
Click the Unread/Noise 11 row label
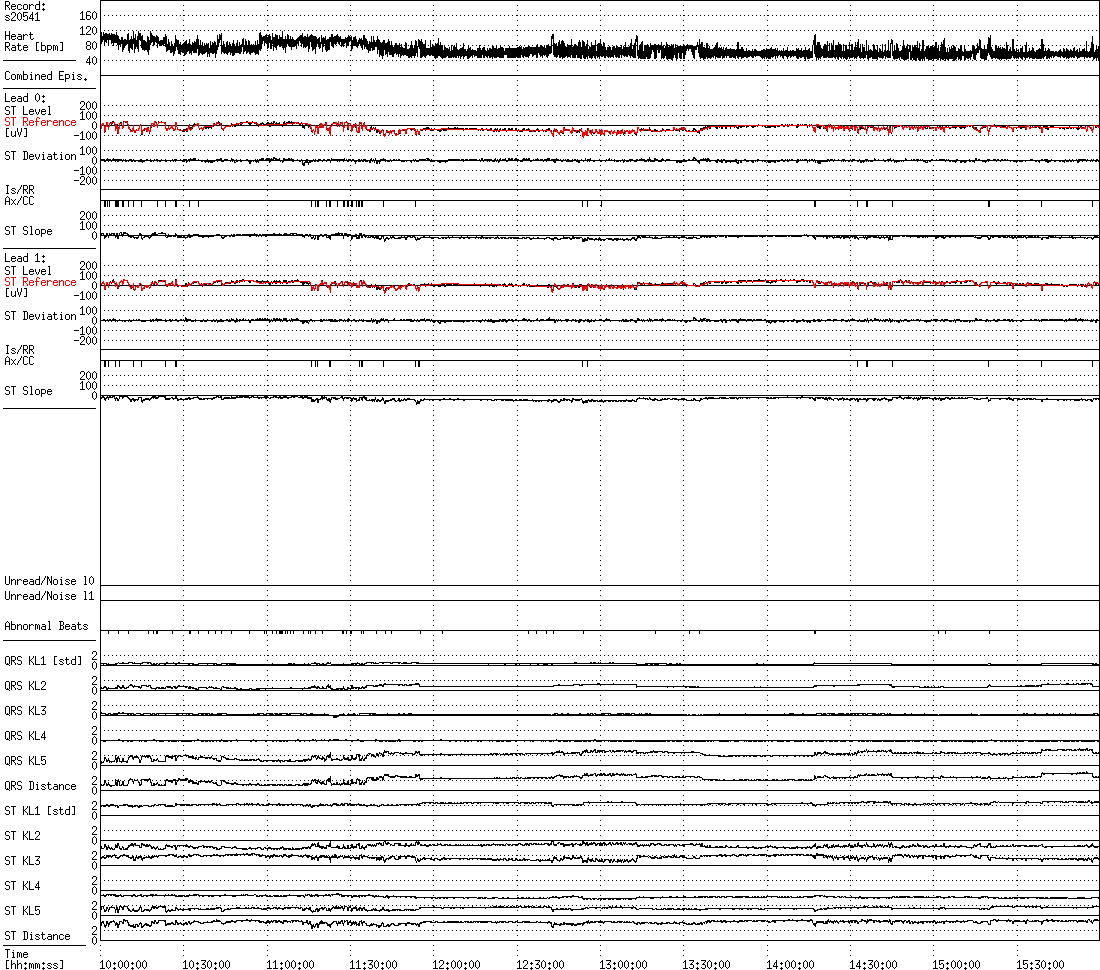coord(49,596)
